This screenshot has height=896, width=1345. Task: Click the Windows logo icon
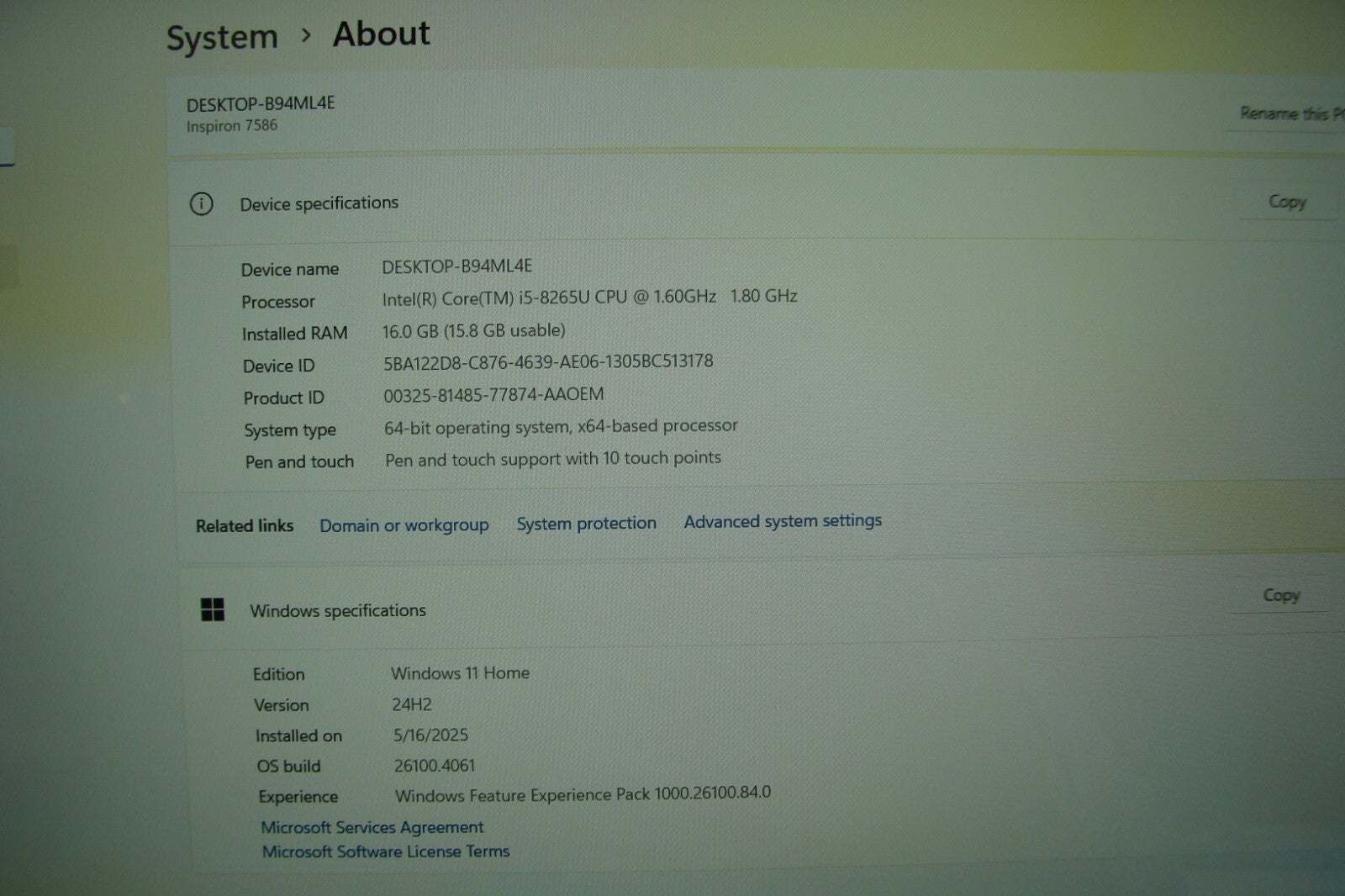(x=213, y=610)
